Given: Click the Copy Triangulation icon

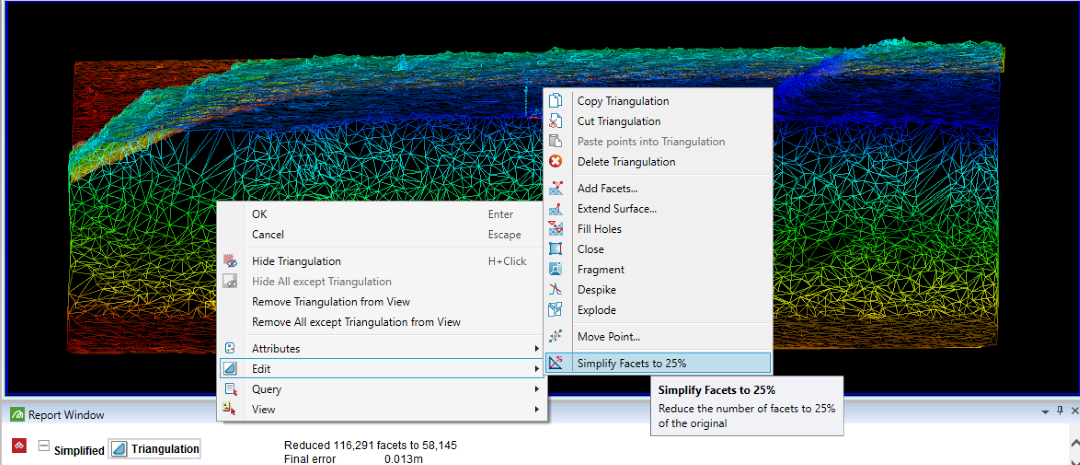Looking at the screenshot, I should click(556, 101).
